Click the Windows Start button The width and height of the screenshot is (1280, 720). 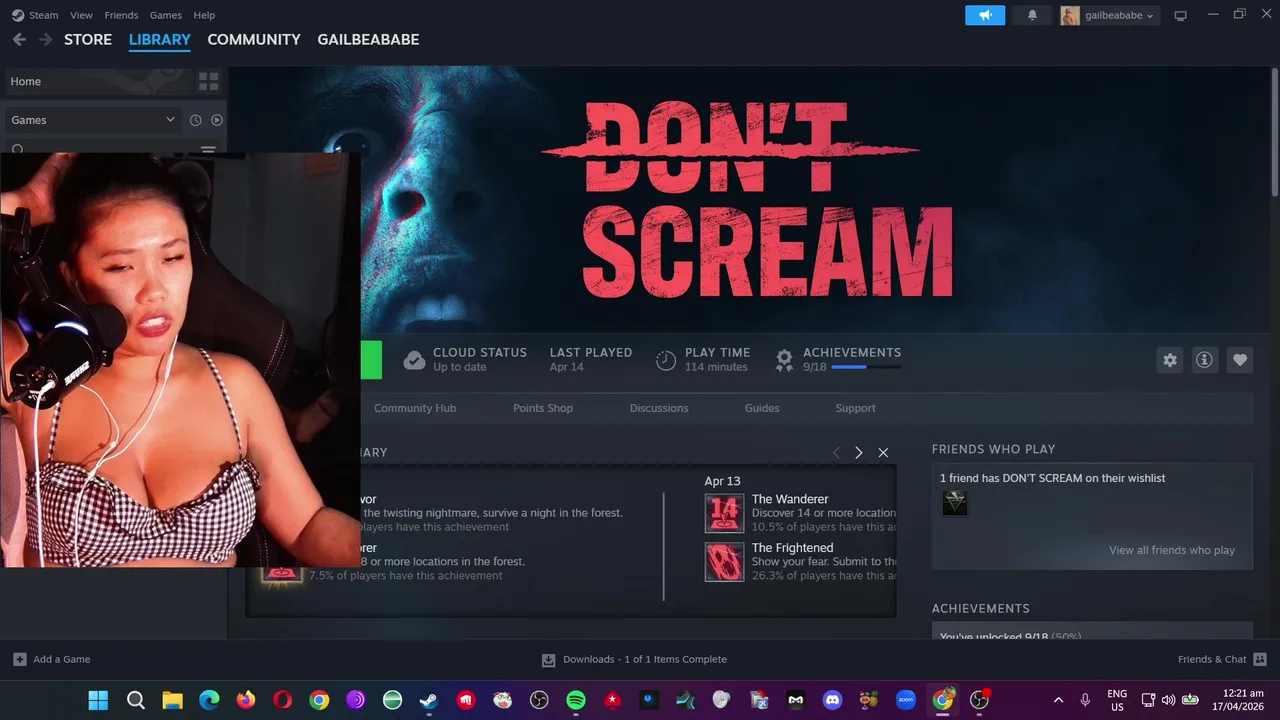(98, 700)
